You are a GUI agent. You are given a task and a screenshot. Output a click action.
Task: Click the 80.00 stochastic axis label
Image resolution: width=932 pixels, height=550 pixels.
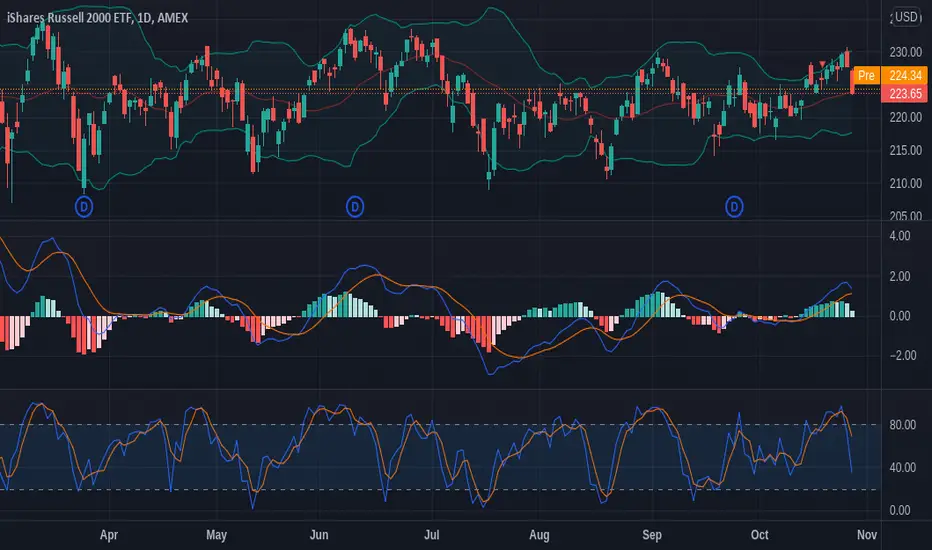(x=902, y=425)
